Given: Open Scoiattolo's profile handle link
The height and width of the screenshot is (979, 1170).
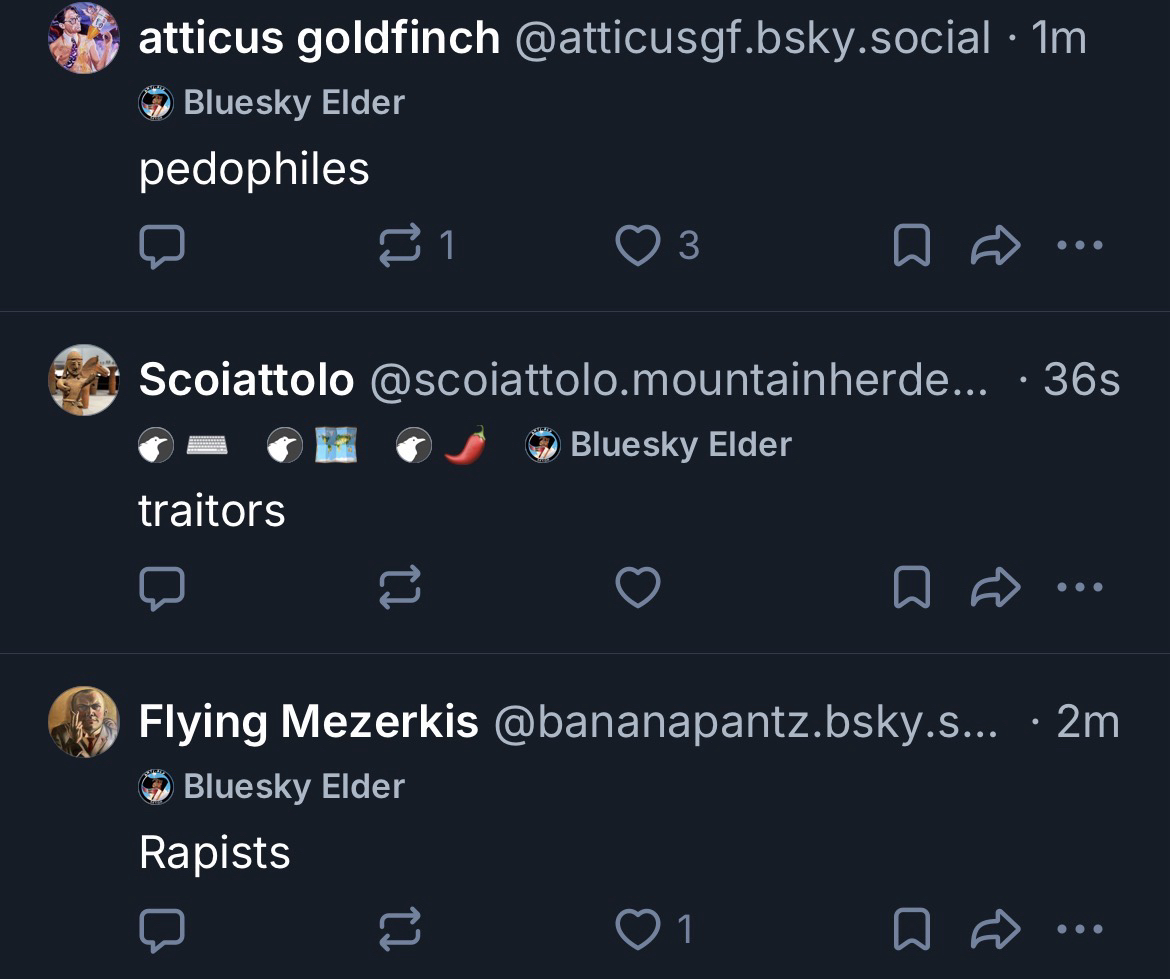Looking at the screenshot, I should [x=679, y=380].
